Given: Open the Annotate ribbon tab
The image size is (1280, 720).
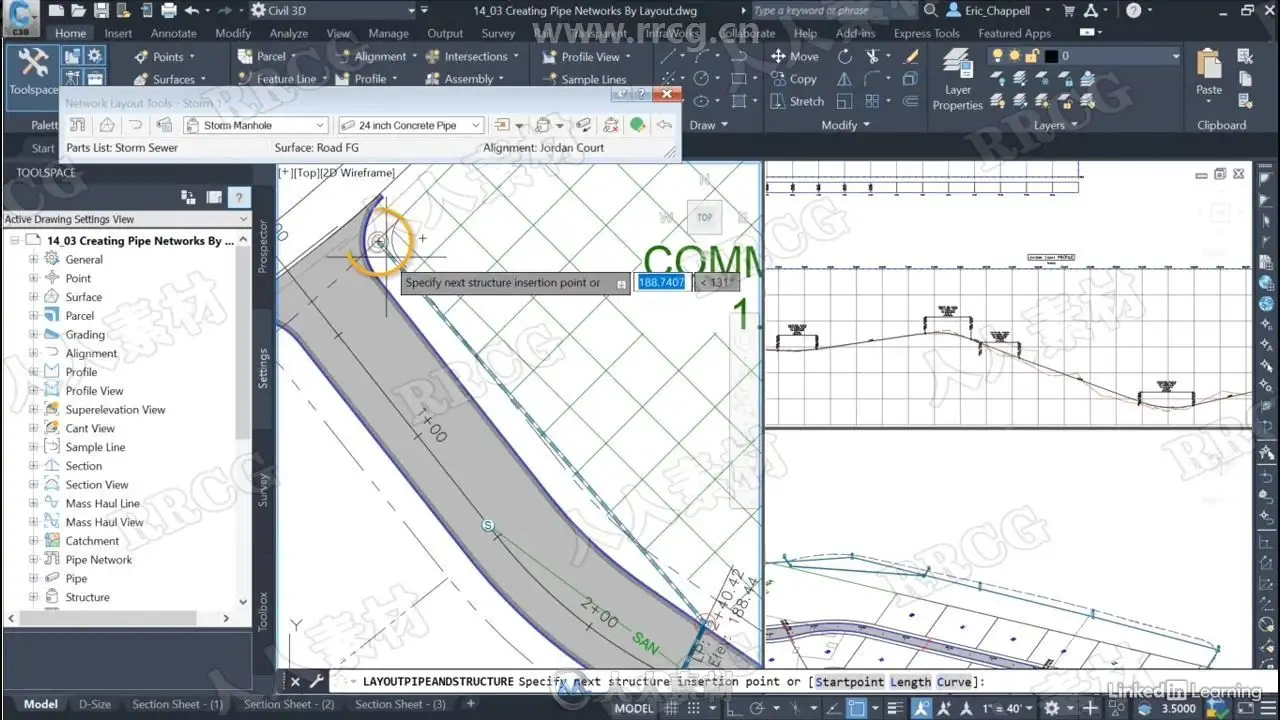Looking at the screenshot, I should pos(173,33).
